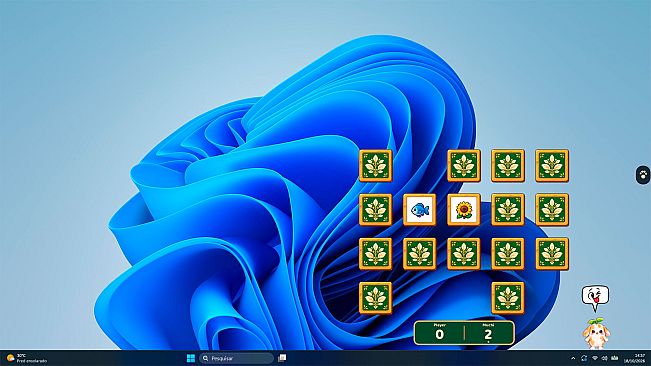Click the winking face speech bubble
Screen dimensions: 651x366
[595, 298]
